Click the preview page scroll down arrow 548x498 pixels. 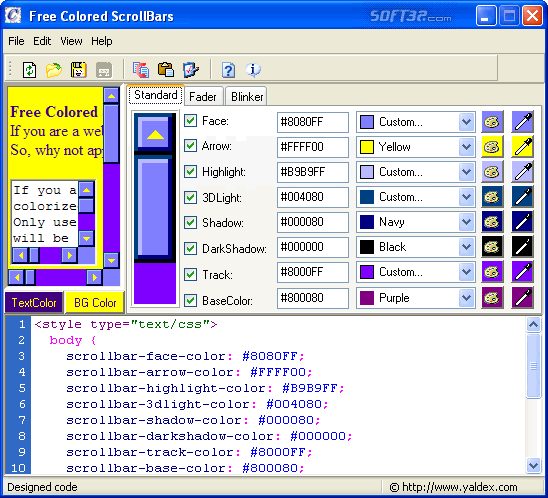tap(111, 260)
